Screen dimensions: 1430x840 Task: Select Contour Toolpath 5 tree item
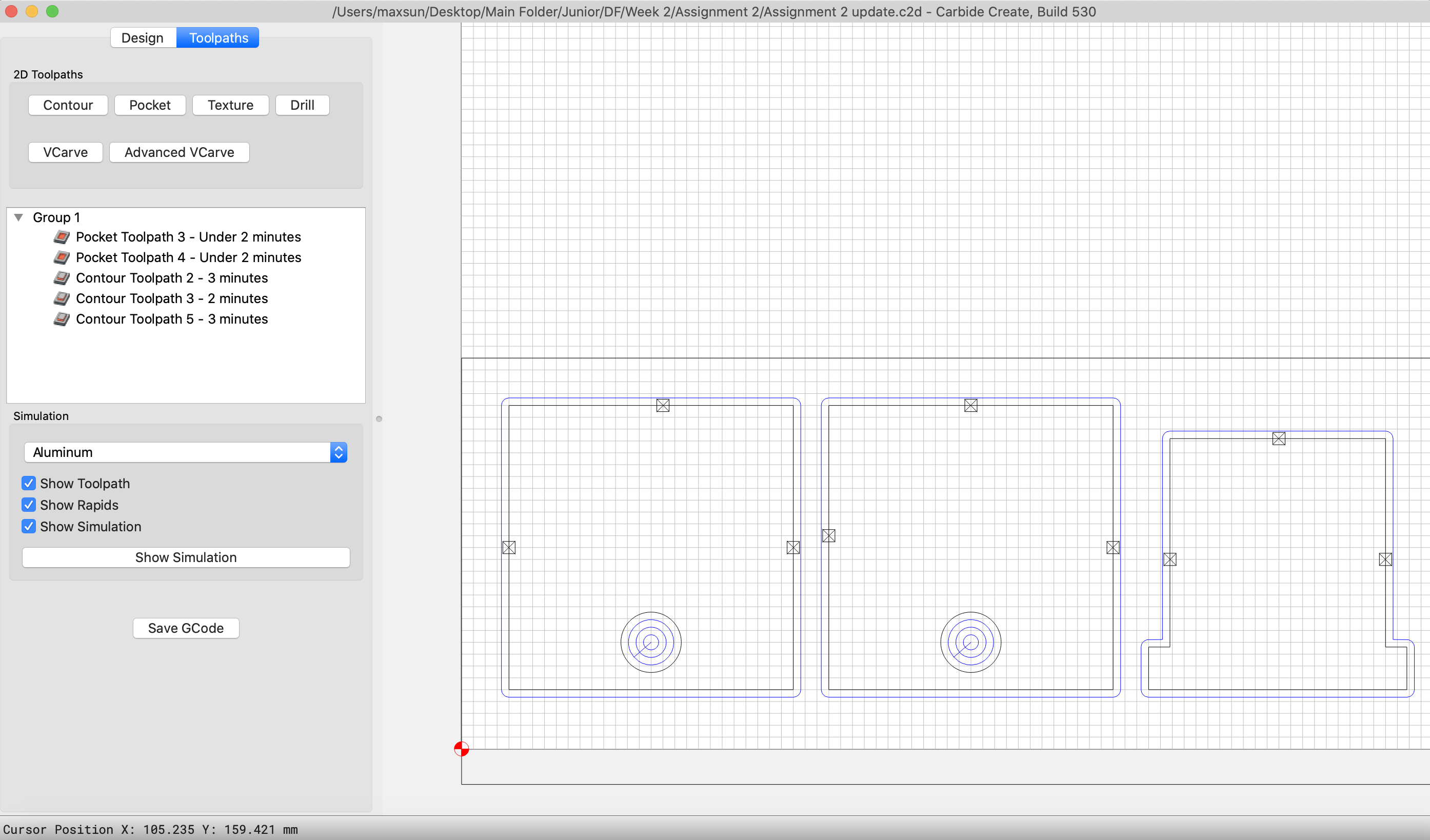point(172,319)
